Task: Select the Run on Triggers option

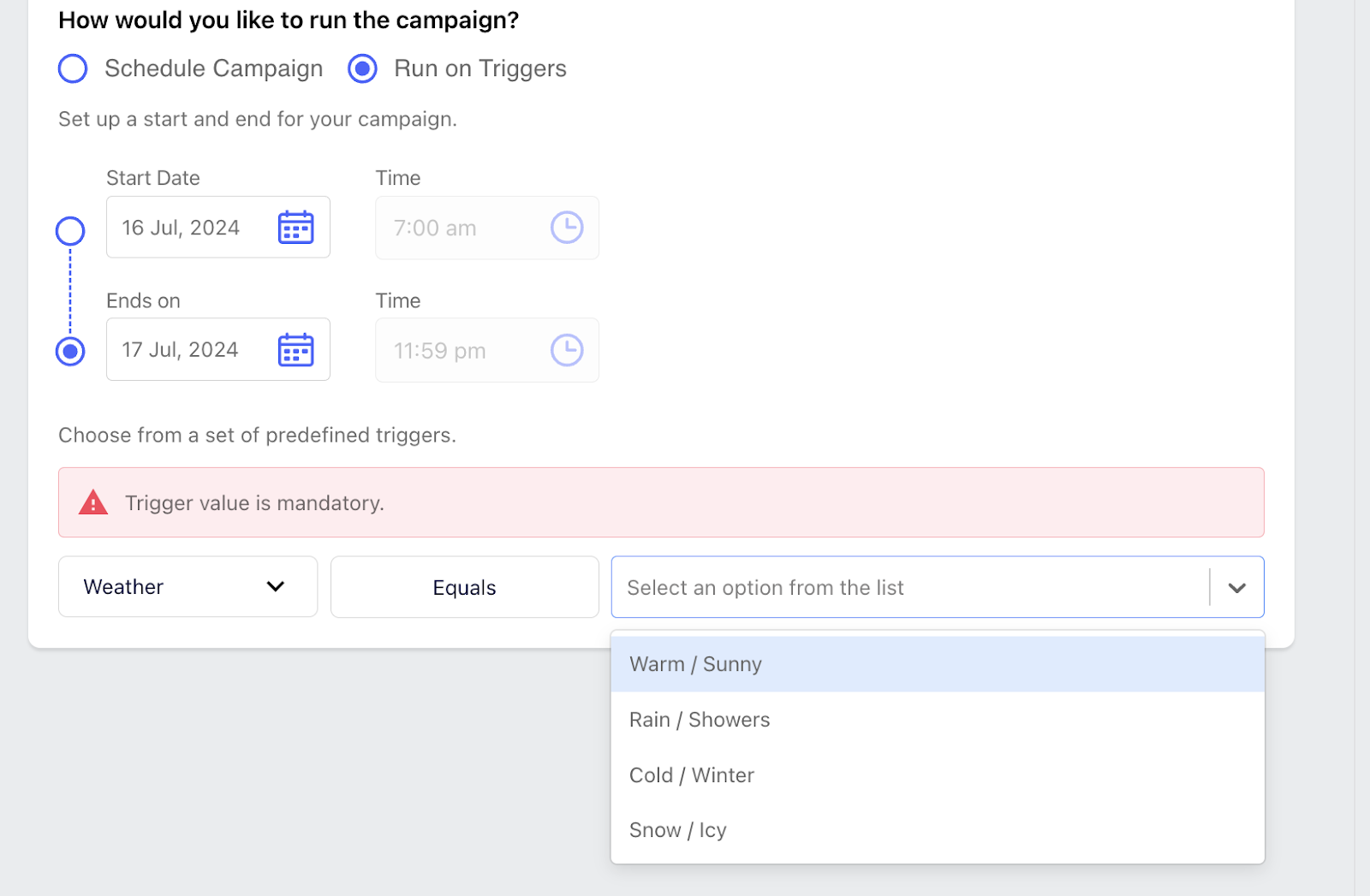Action: 363,68
